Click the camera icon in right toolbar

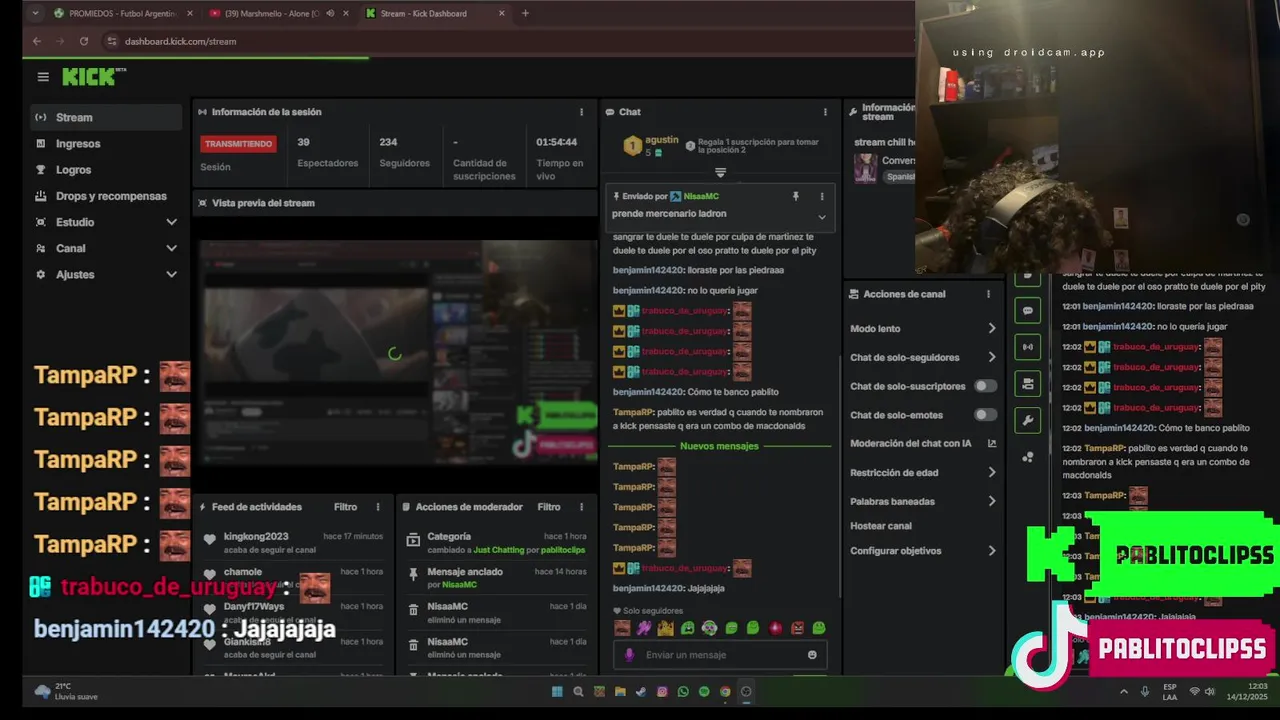[1028, 383]
